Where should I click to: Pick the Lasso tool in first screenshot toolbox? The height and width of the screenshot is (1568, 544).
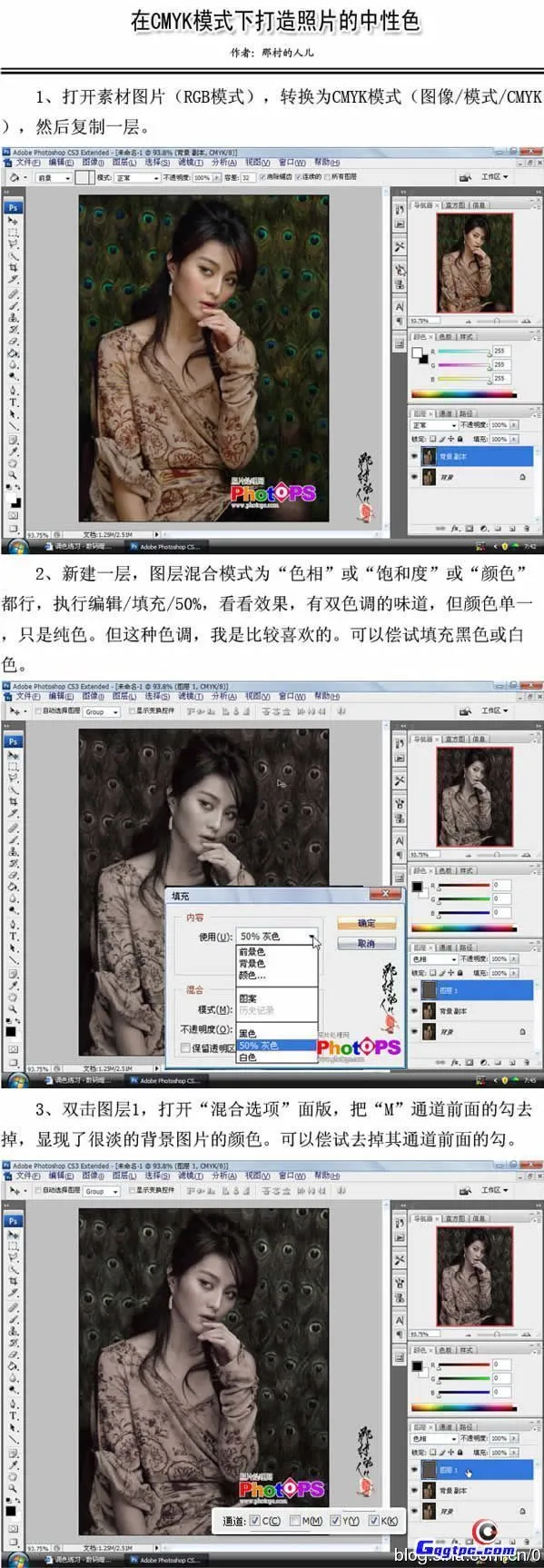pyautogui.click(x=13, y=243)
